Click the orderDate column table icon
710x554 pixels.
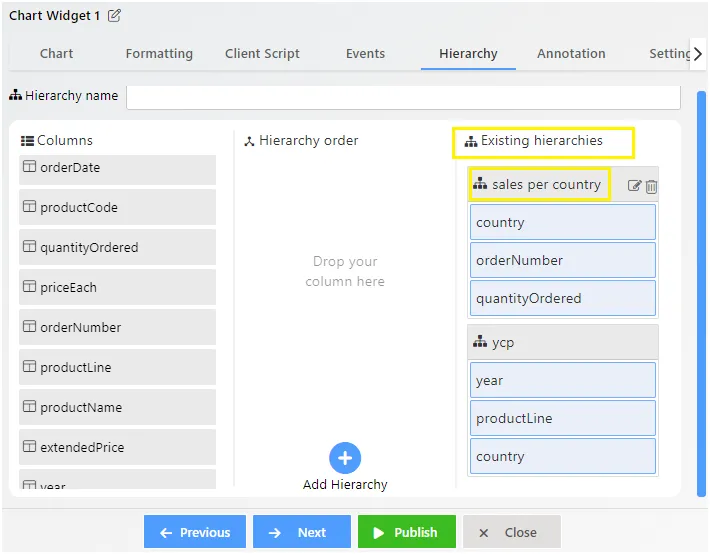click(29, 167)
